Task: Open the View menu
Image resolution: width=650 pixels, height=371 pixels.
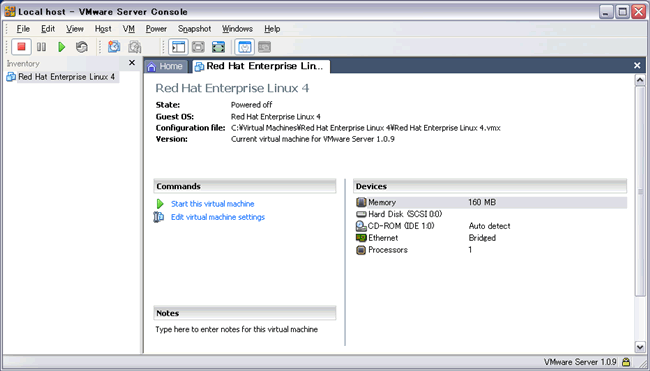Action: [75, 29]
